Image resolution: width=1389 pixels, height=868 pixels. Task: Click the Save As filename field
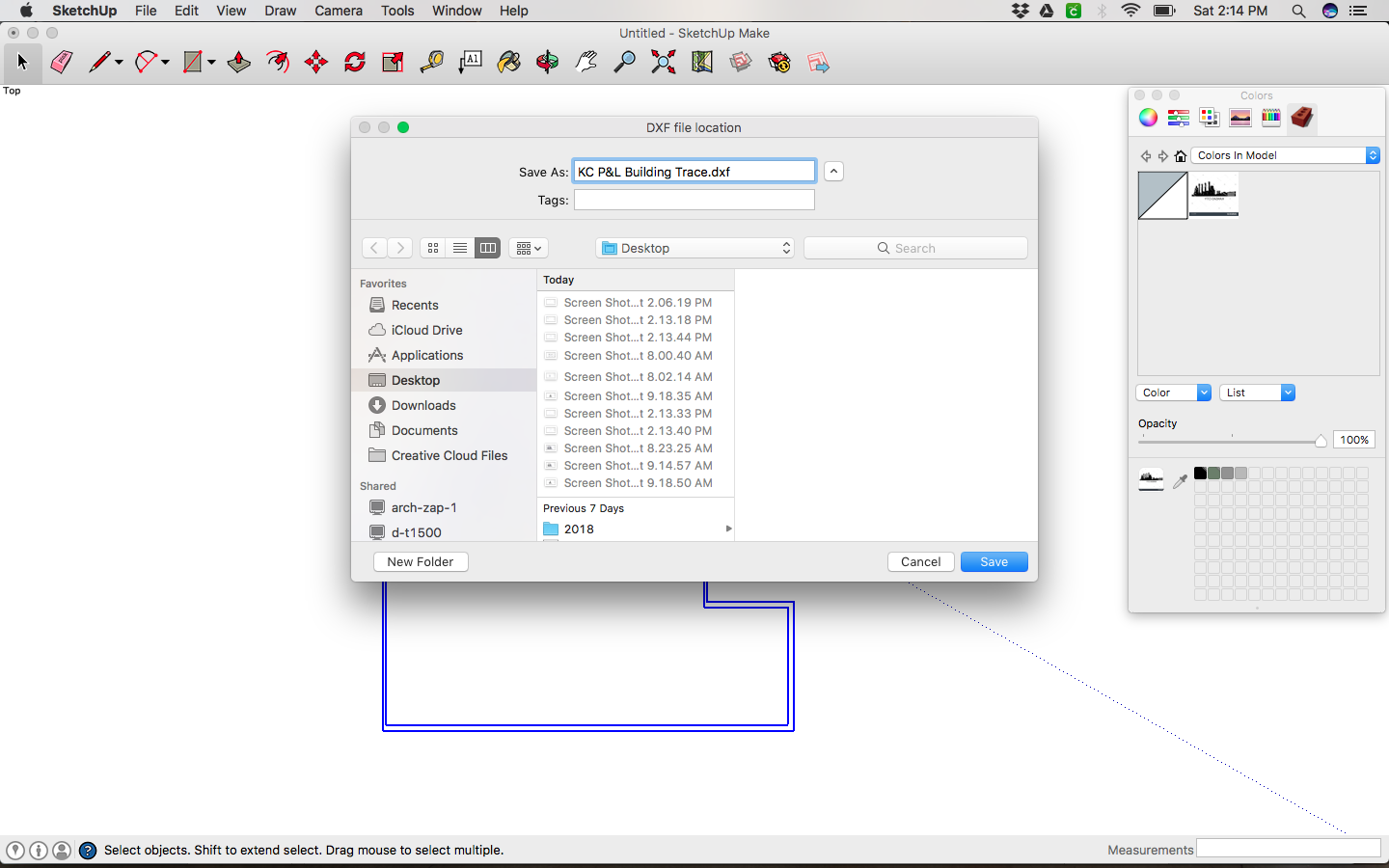click(694, 172)
